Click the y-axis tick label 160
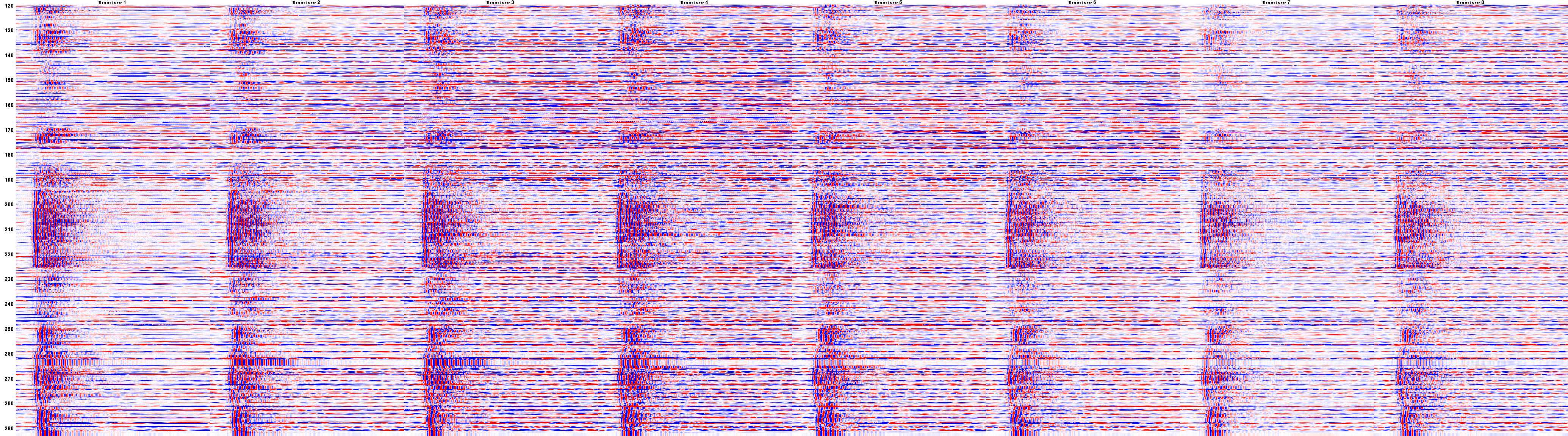Viewport: 1568px width, 436px height. click(8, 105)
